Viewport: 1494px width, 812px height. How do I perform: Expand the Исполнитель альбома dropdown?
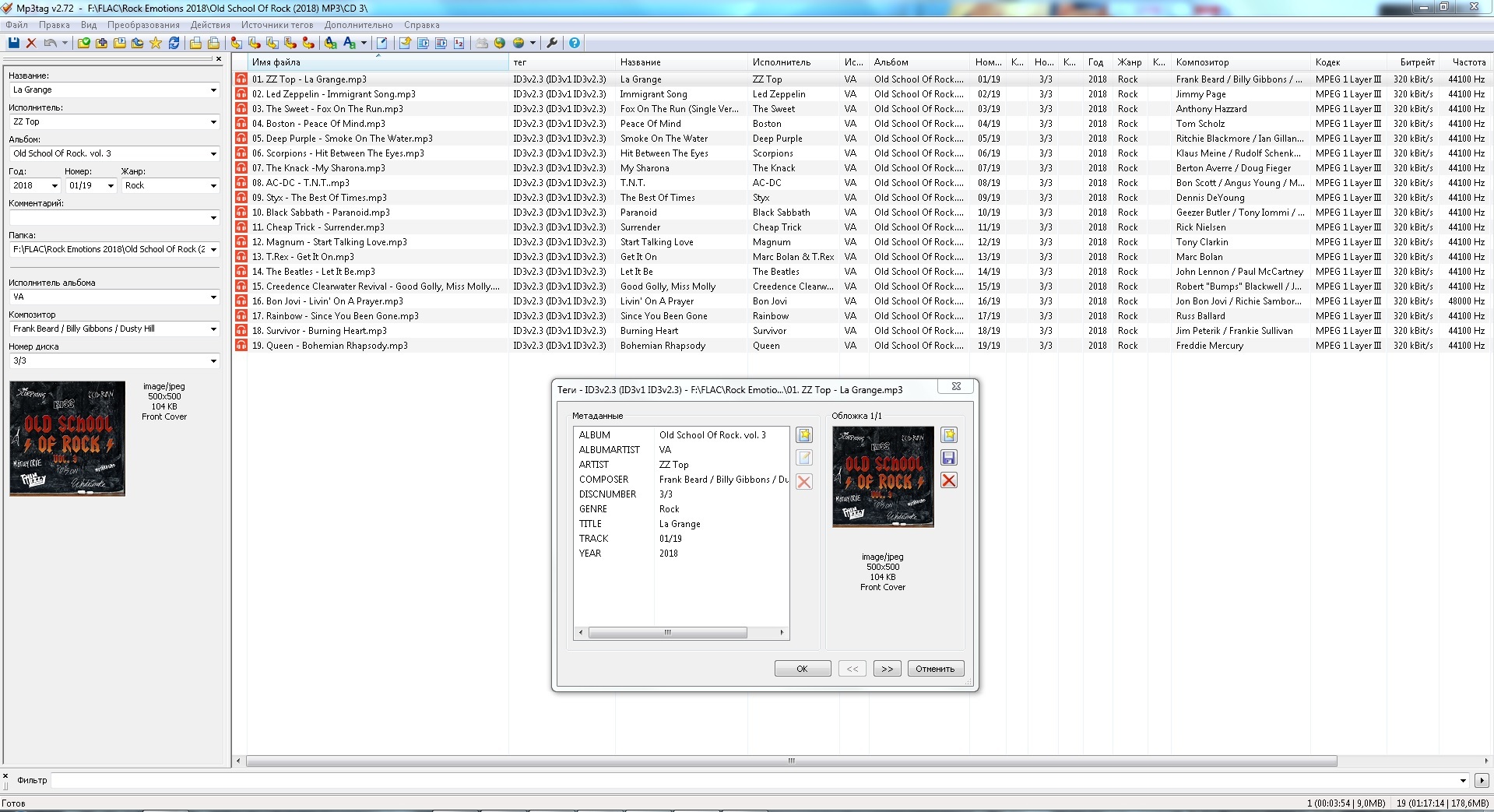point(213,297)
